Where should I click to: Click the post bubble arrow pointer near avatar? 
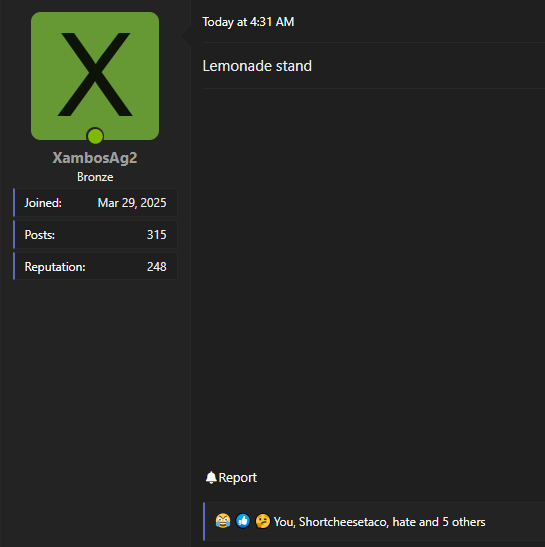186,36
